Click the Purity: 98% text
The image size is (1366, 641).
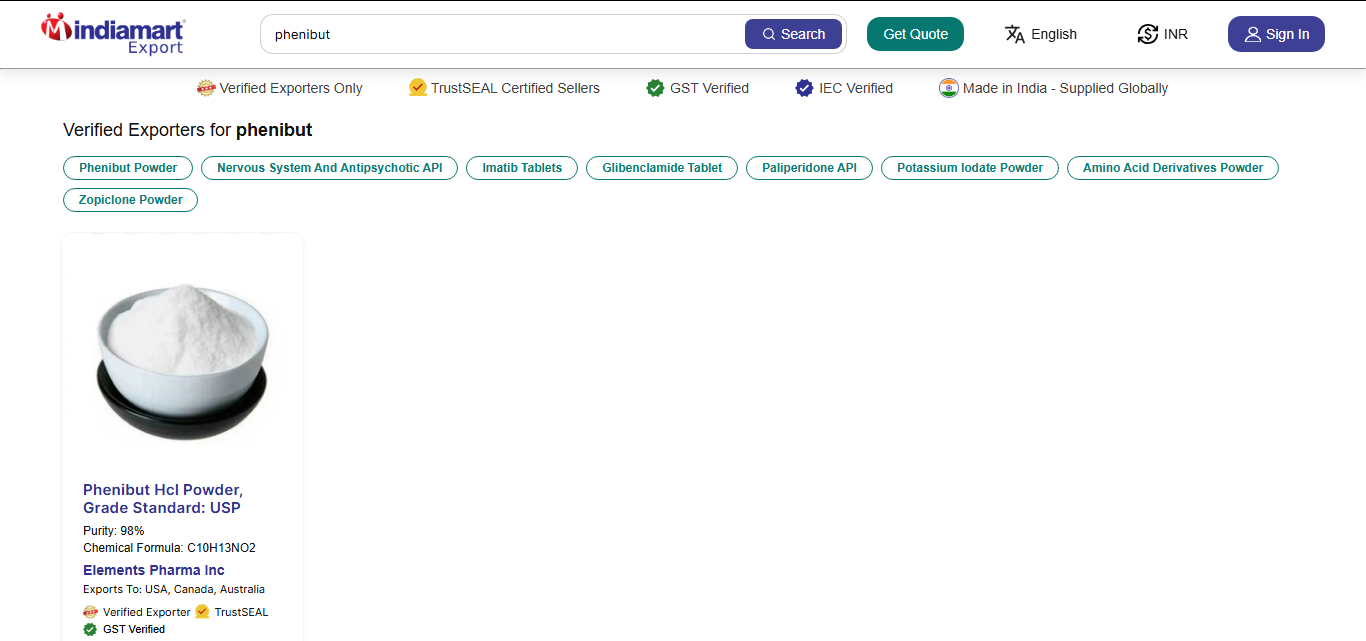pyautogui.click(x=114, y=531)
